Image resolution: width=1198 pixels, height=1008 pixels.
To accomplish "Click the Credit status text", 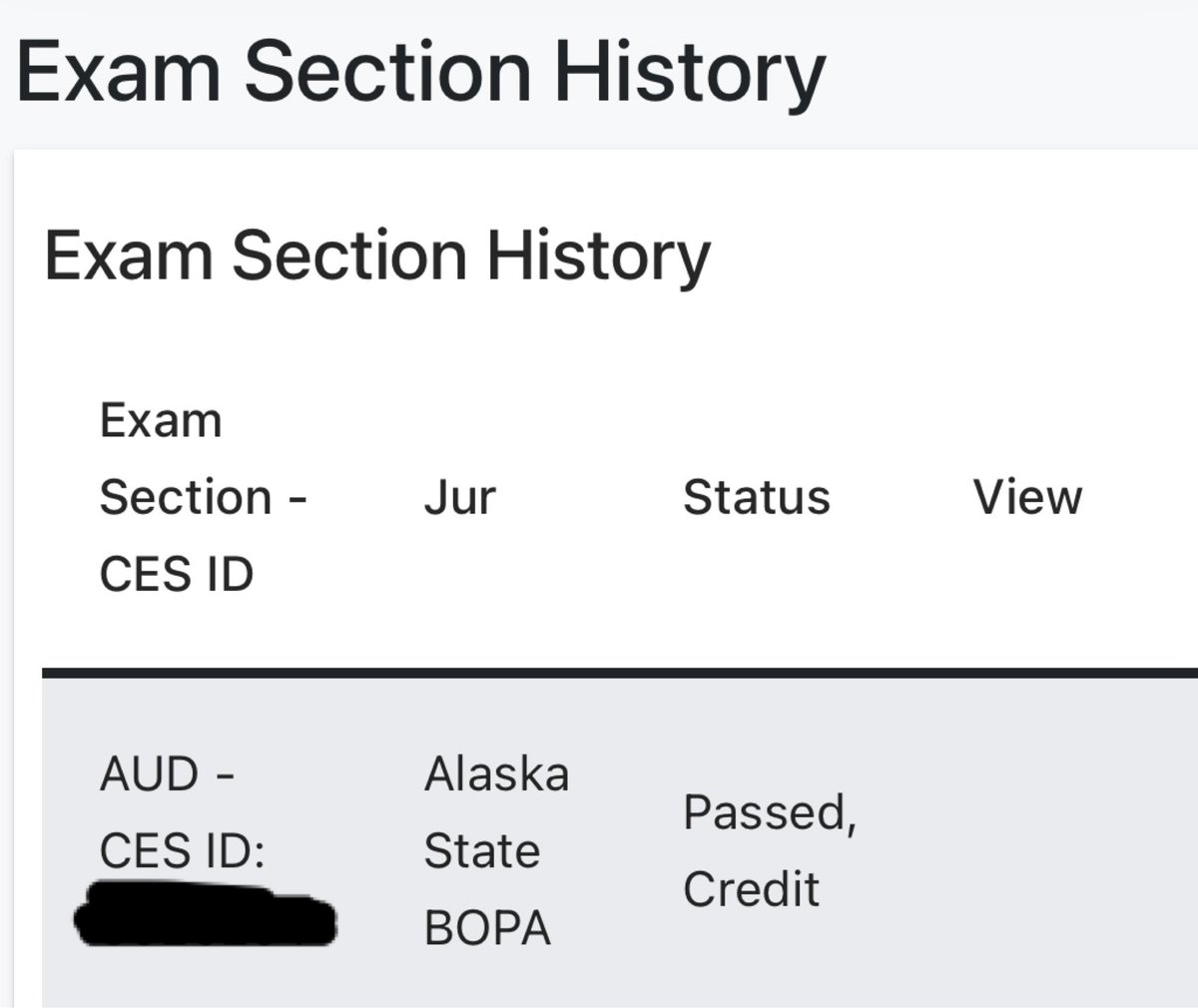I will pos(751,889).
